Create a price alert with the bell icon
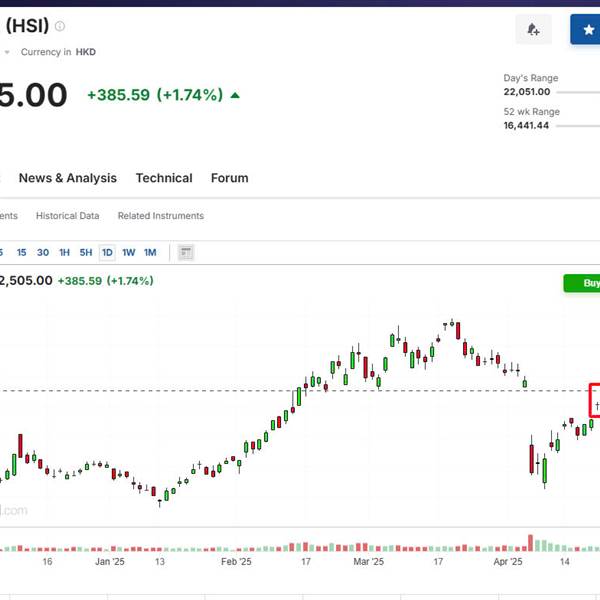600x600 pixels. pyautogui.click(x=533, y=29)
